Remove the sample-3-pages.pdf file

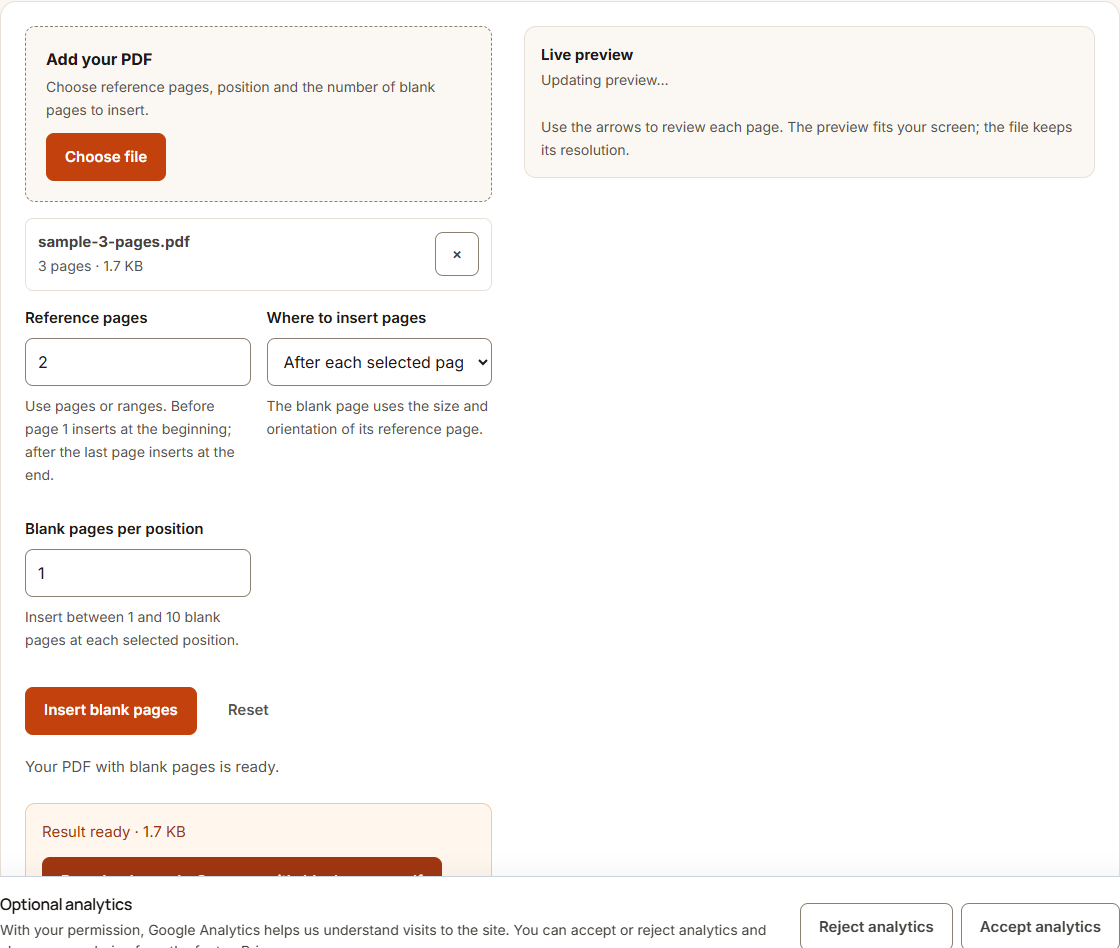[x=456, y=254]
